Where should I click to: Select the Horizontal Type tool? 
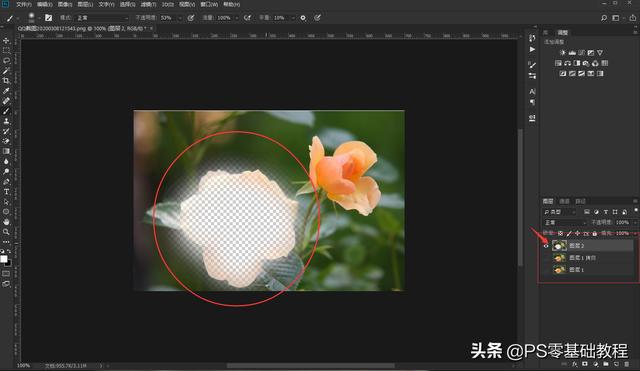[x=6, y=191]
